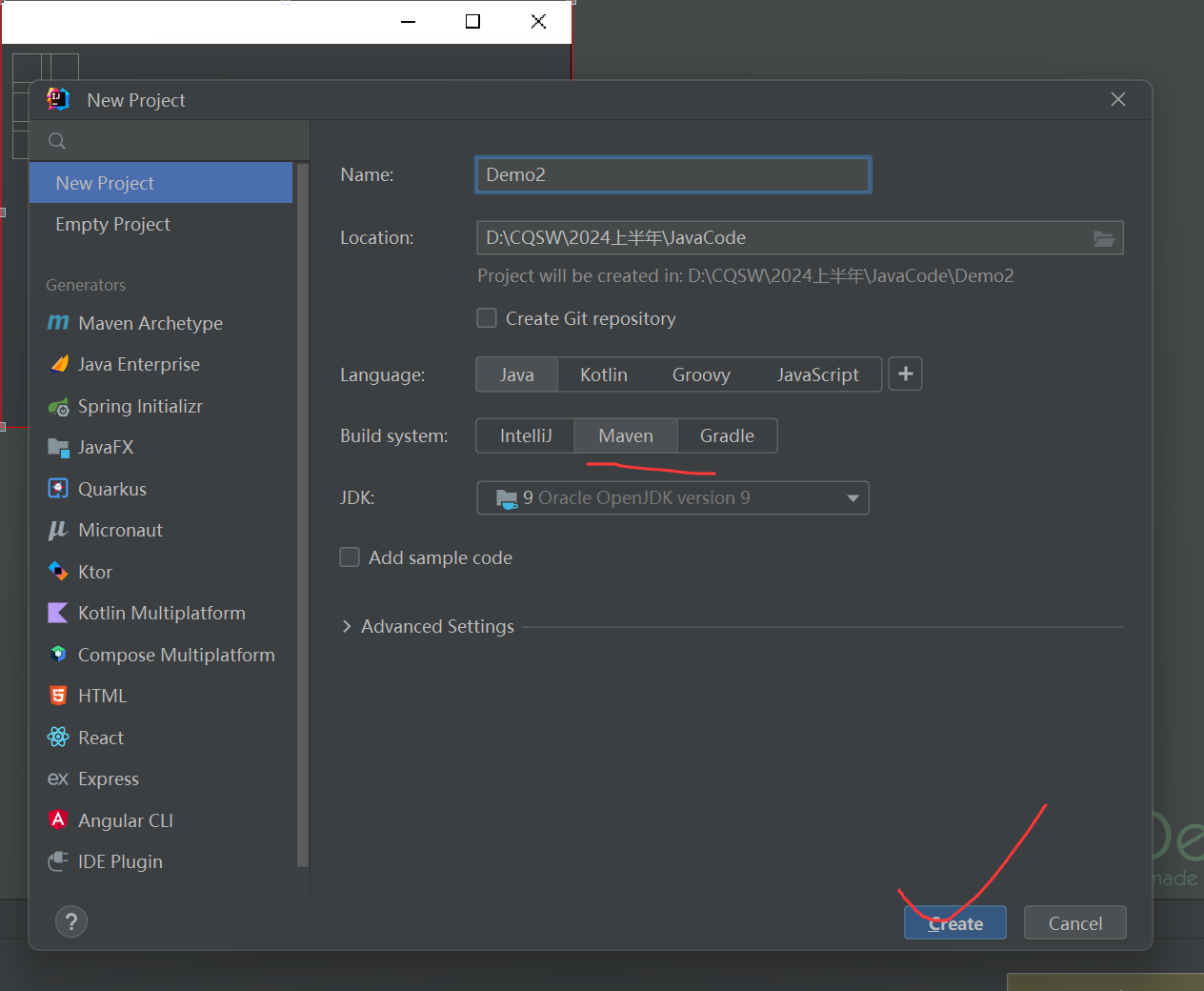Browse for location with the folder icon

(x=1104, y=238)
